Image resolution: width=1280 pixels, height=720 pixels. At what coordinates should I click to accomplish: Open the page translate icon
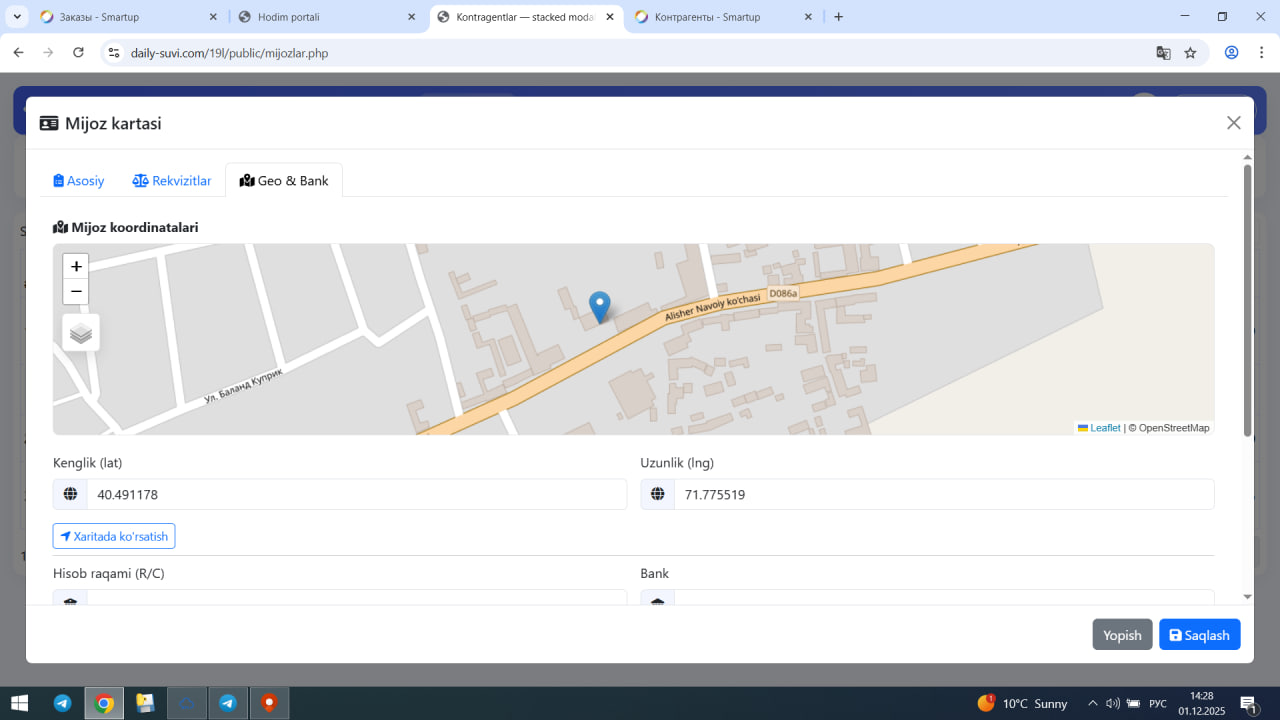coord(1163,53)
